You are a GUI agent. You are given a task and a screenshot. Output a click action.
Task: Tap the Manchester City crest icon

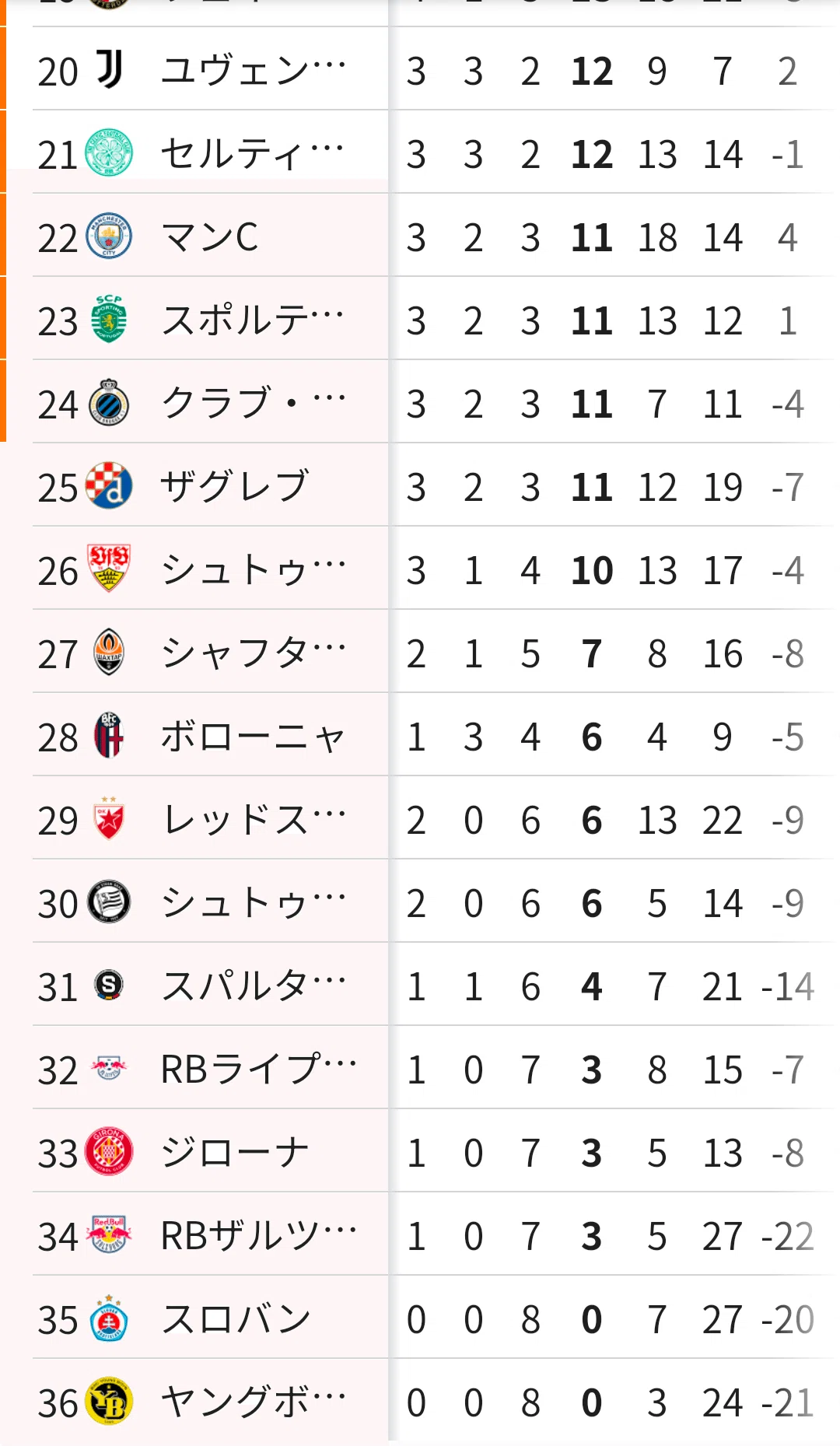(109, 236)
